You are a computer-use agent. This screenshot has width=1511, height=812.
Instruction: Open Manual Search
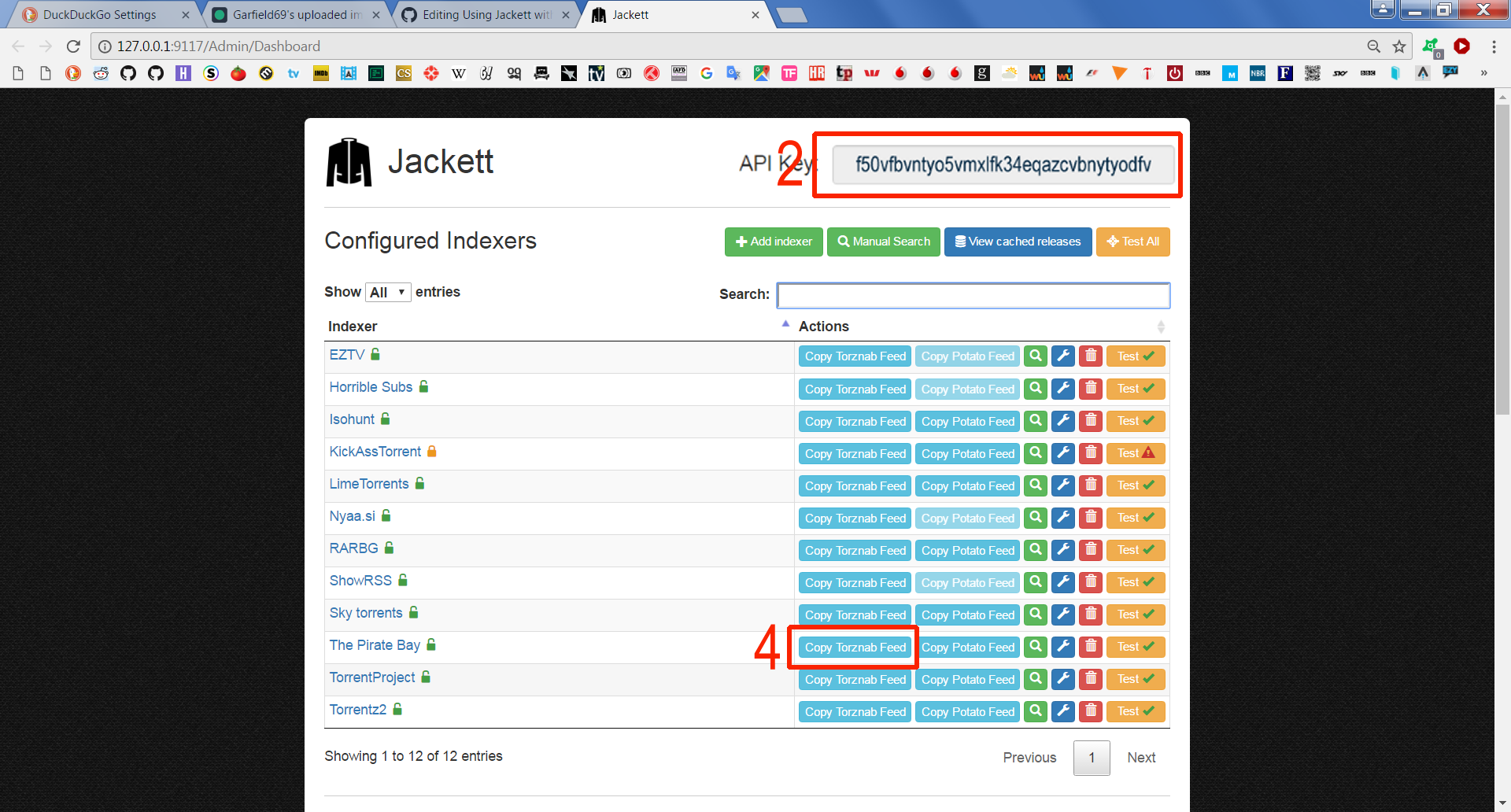884,242
